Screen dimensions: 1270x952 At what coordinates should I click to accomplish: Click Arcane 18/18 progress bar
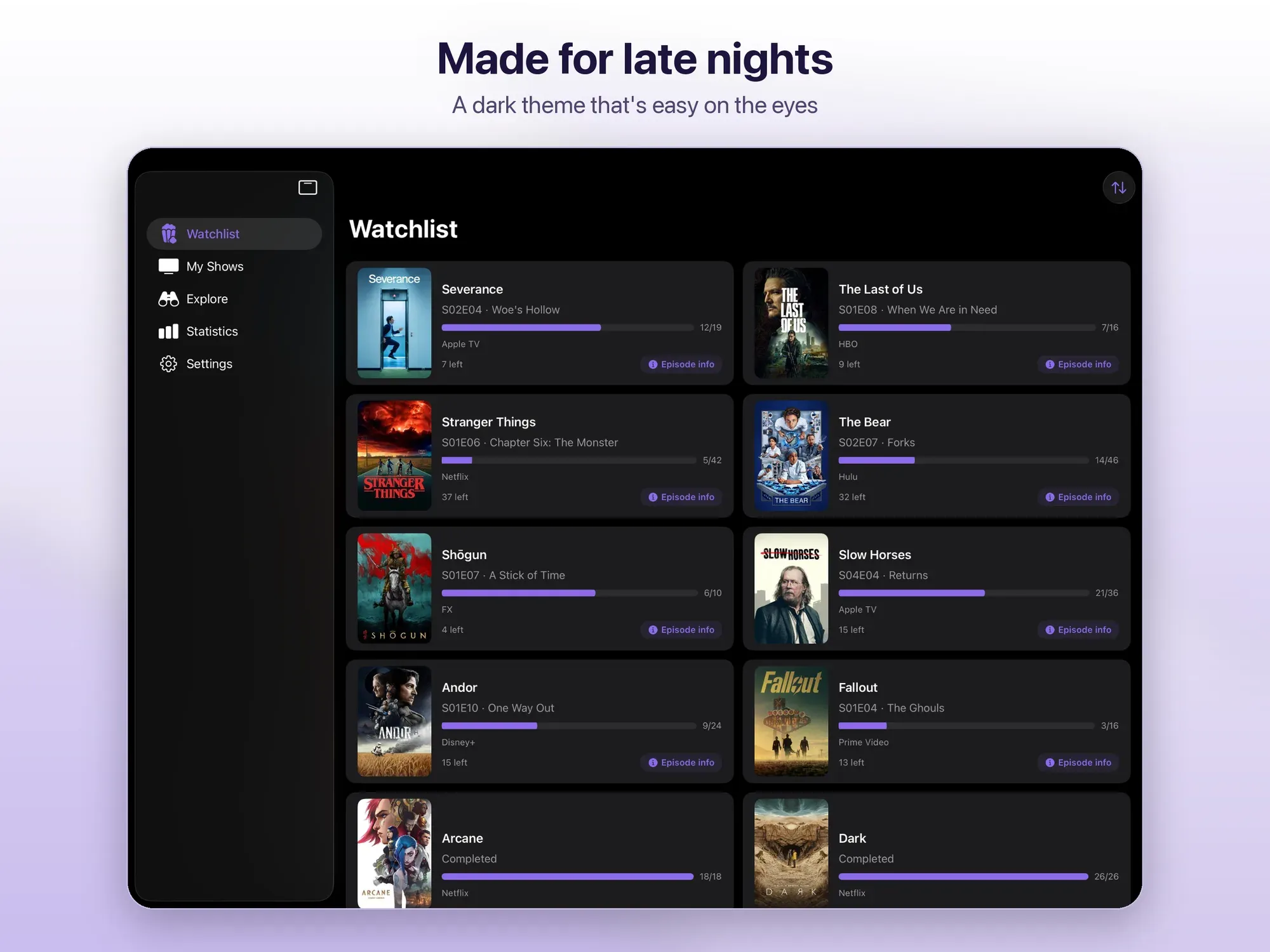(568, 876)
